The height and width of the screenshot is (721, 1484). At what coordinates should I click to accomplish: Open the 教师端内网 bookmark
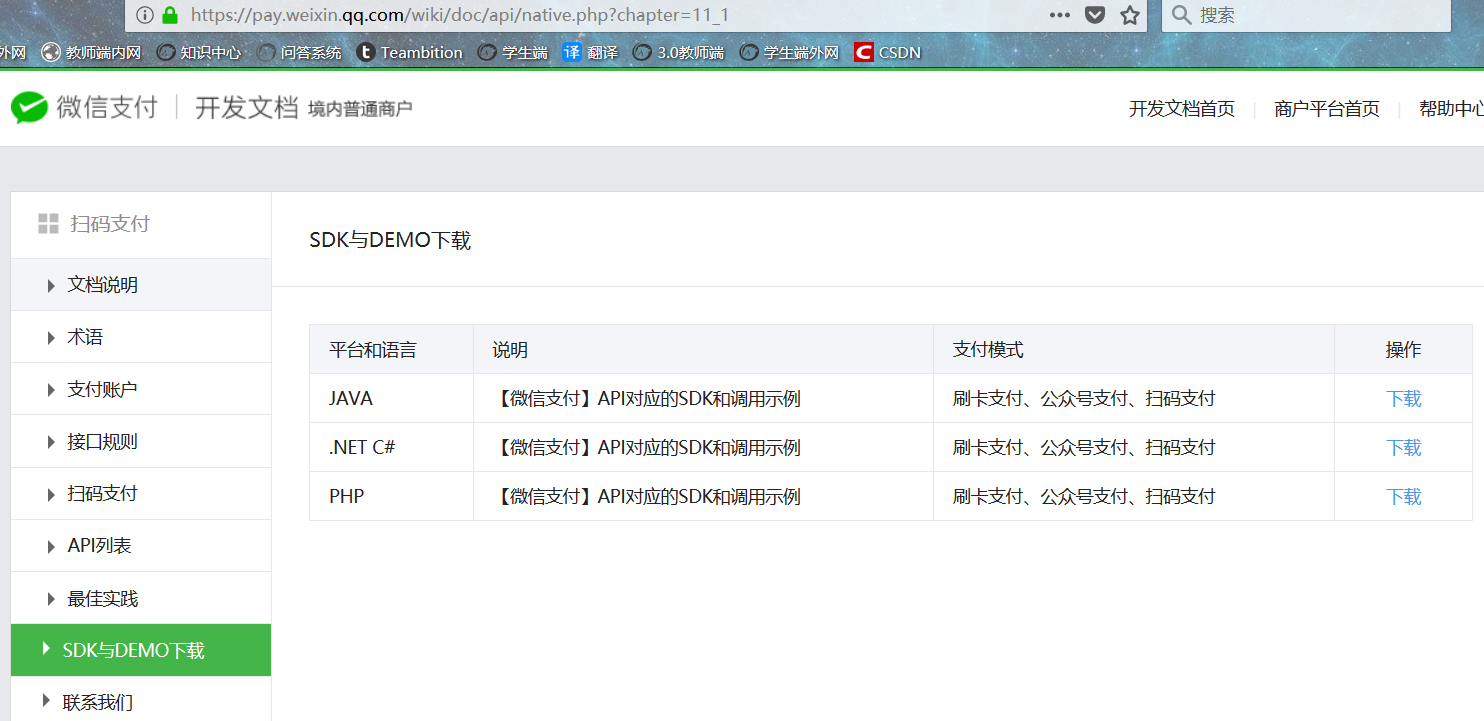click(x=92, y=52)
